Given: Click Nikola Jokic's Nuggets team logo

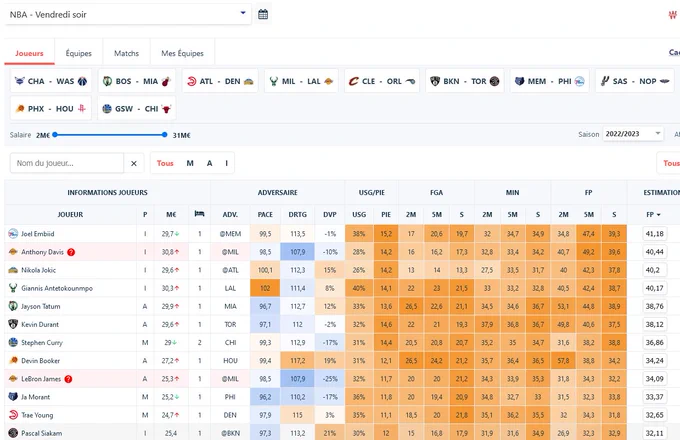Looking at the screenshot, I should [13, 270].
